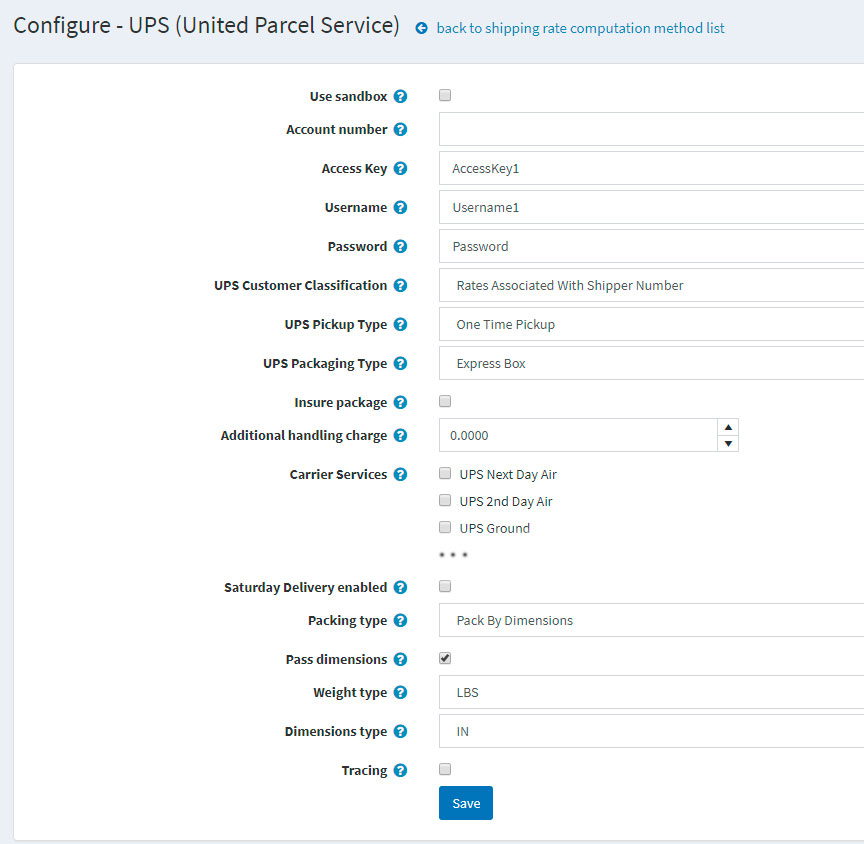Open the UPS Packaging Type dropdown
The width and height of the screenshot is (864, 844).
[x=650, y=363]
